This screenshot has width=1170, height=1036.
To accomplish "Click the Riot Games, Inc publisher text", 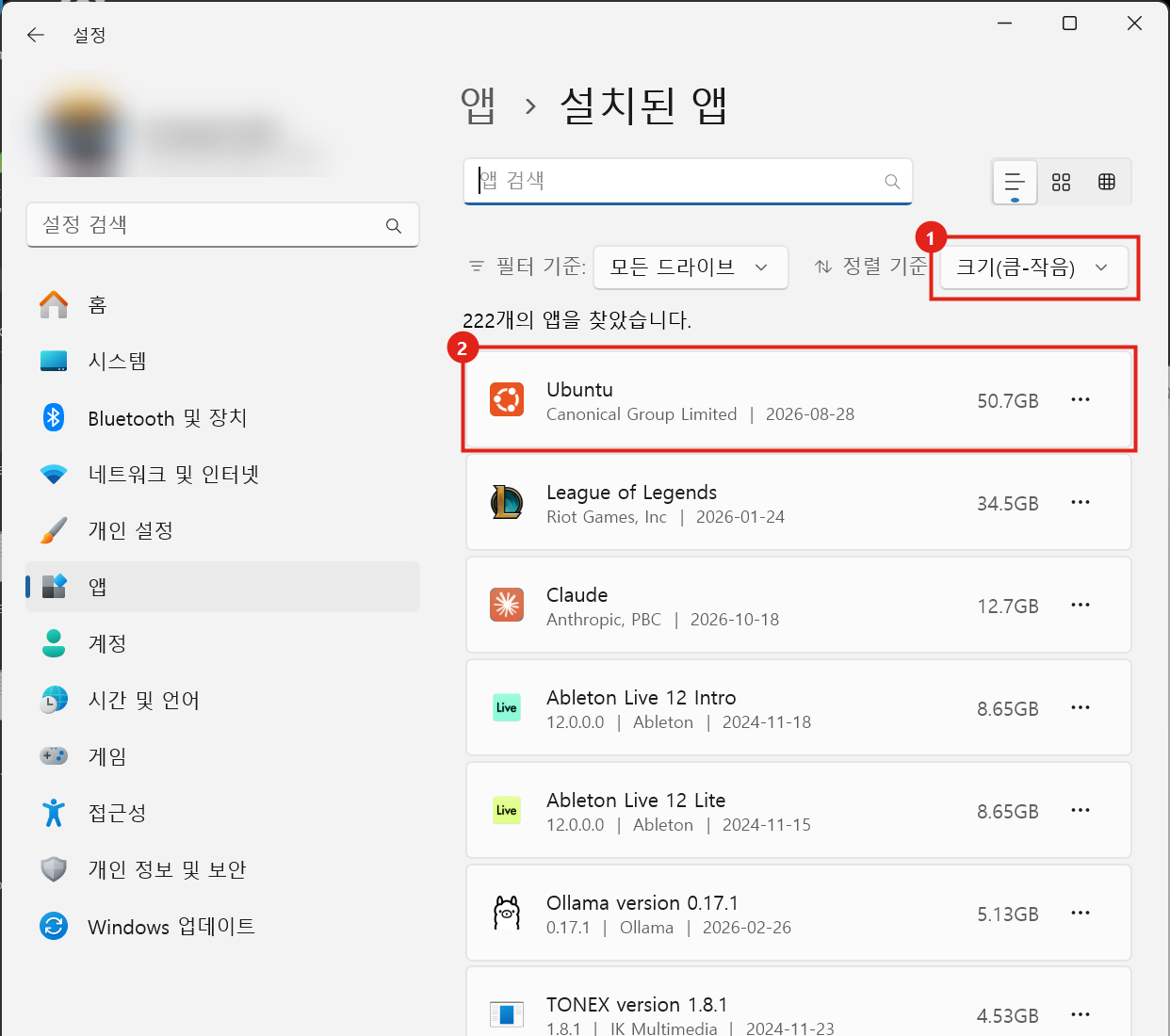I will tap(607, 517).
